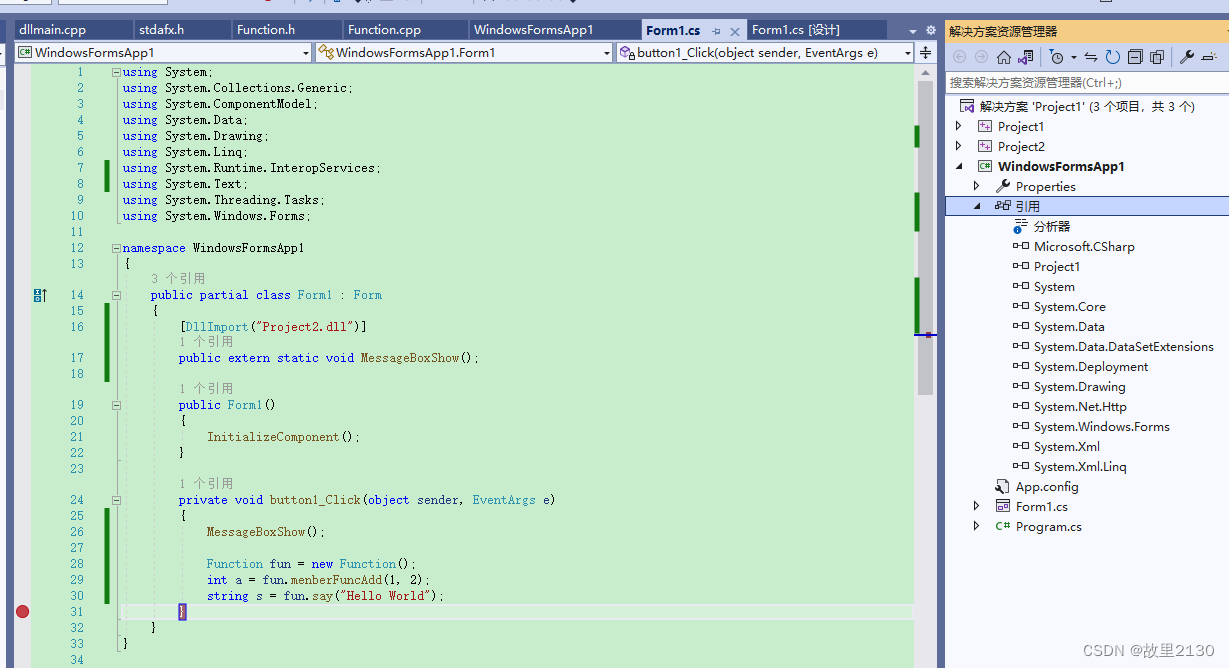Click the gear icon near the document tabs

click(x=931, y=31)
